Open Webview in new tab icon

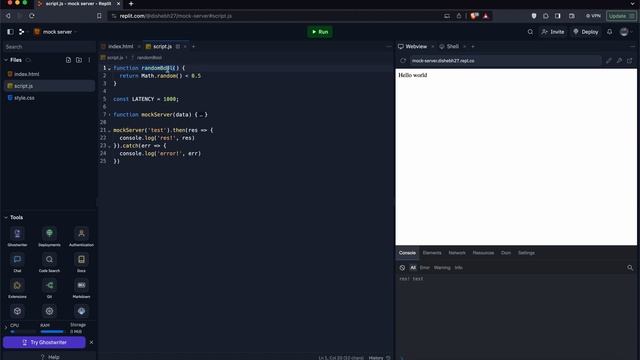click(629, 60)
